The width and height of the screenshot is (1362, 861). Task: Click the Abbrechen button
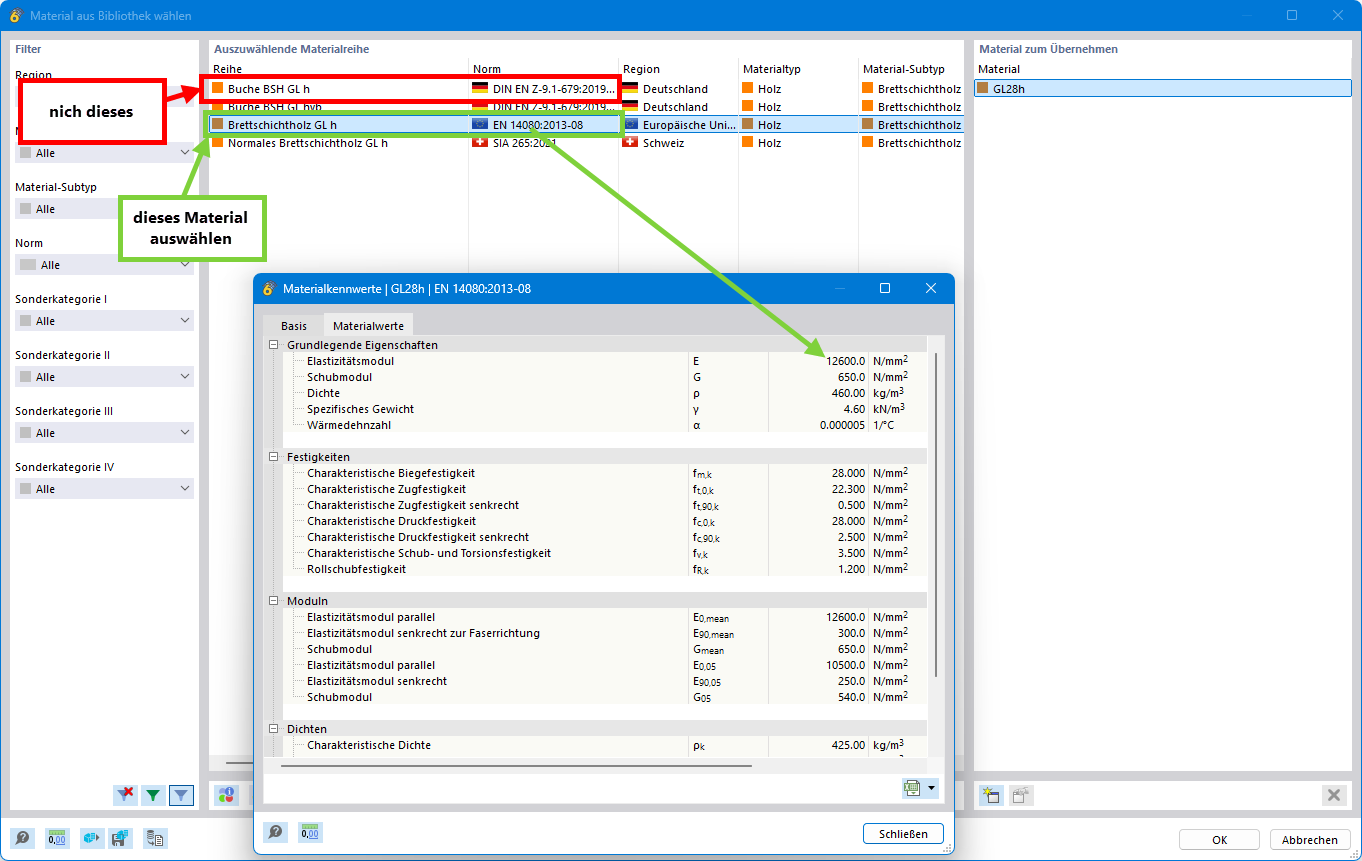click(1309, 840)
